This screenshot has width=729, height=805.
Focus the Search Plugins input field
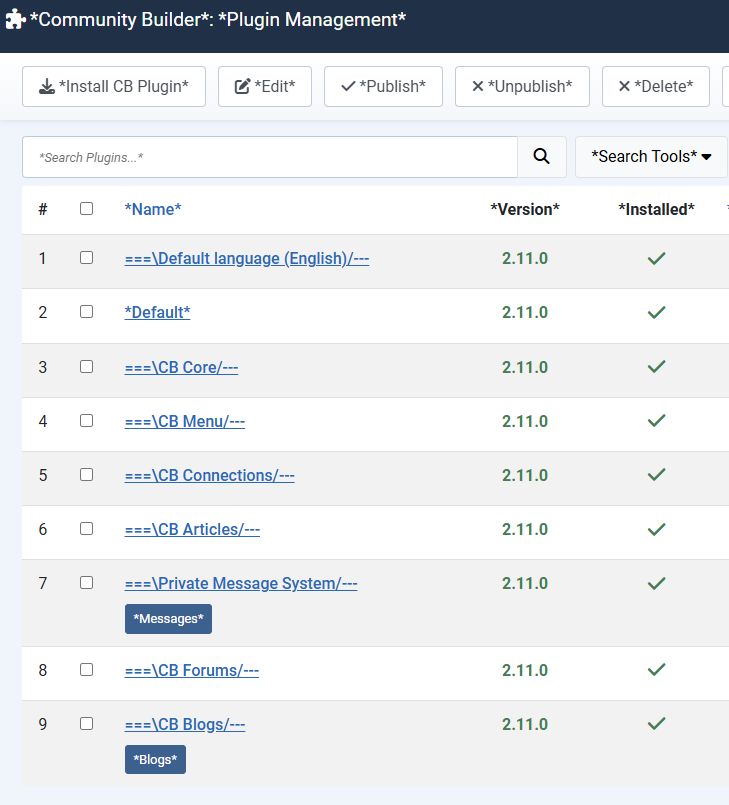pyautogui.click(x=270, y=157)
